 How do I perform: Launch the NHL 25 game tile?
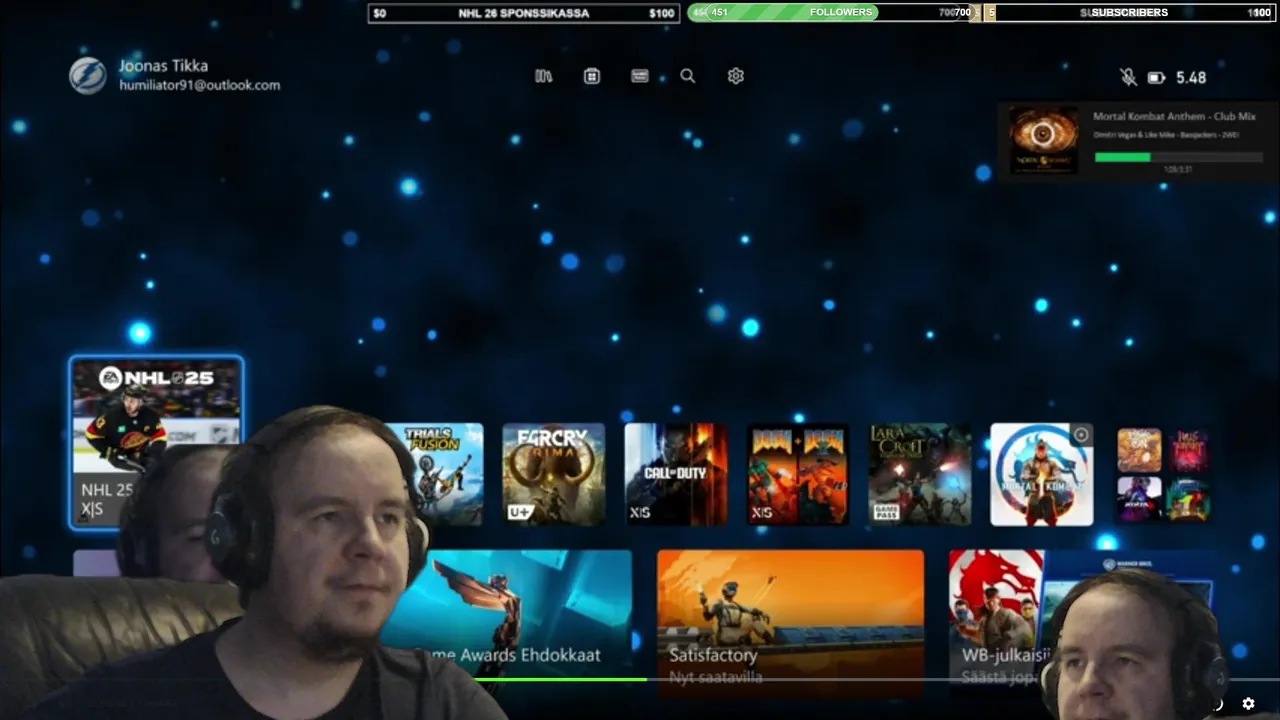coord(156,441)
